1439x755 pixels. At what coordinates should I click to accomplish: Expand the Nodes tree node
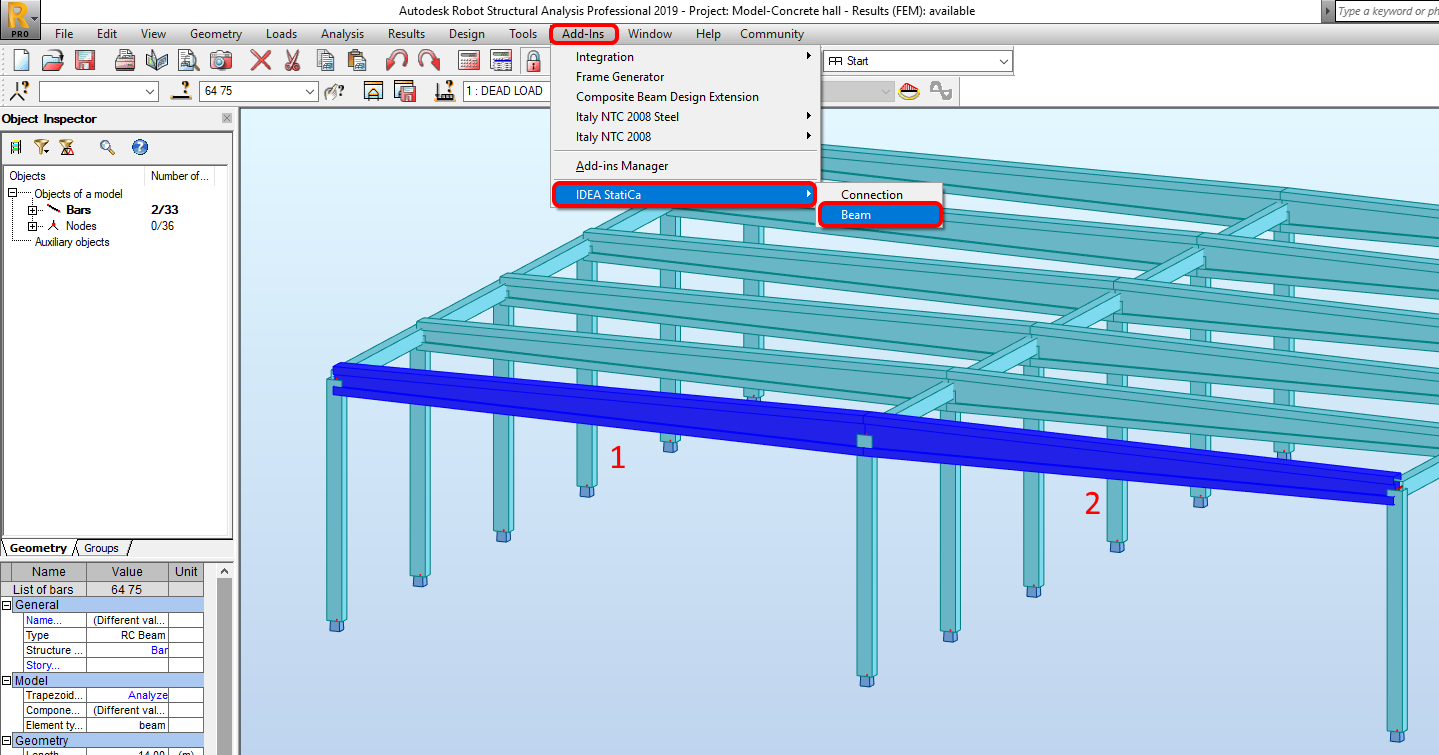point(32,226)
